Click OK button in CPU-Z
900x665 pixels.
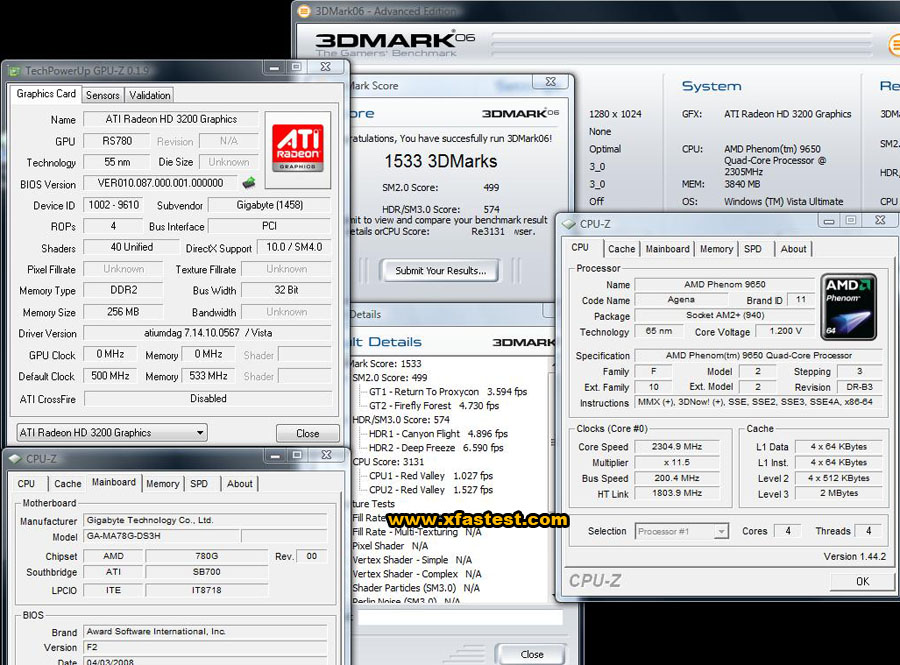point(862,581)
